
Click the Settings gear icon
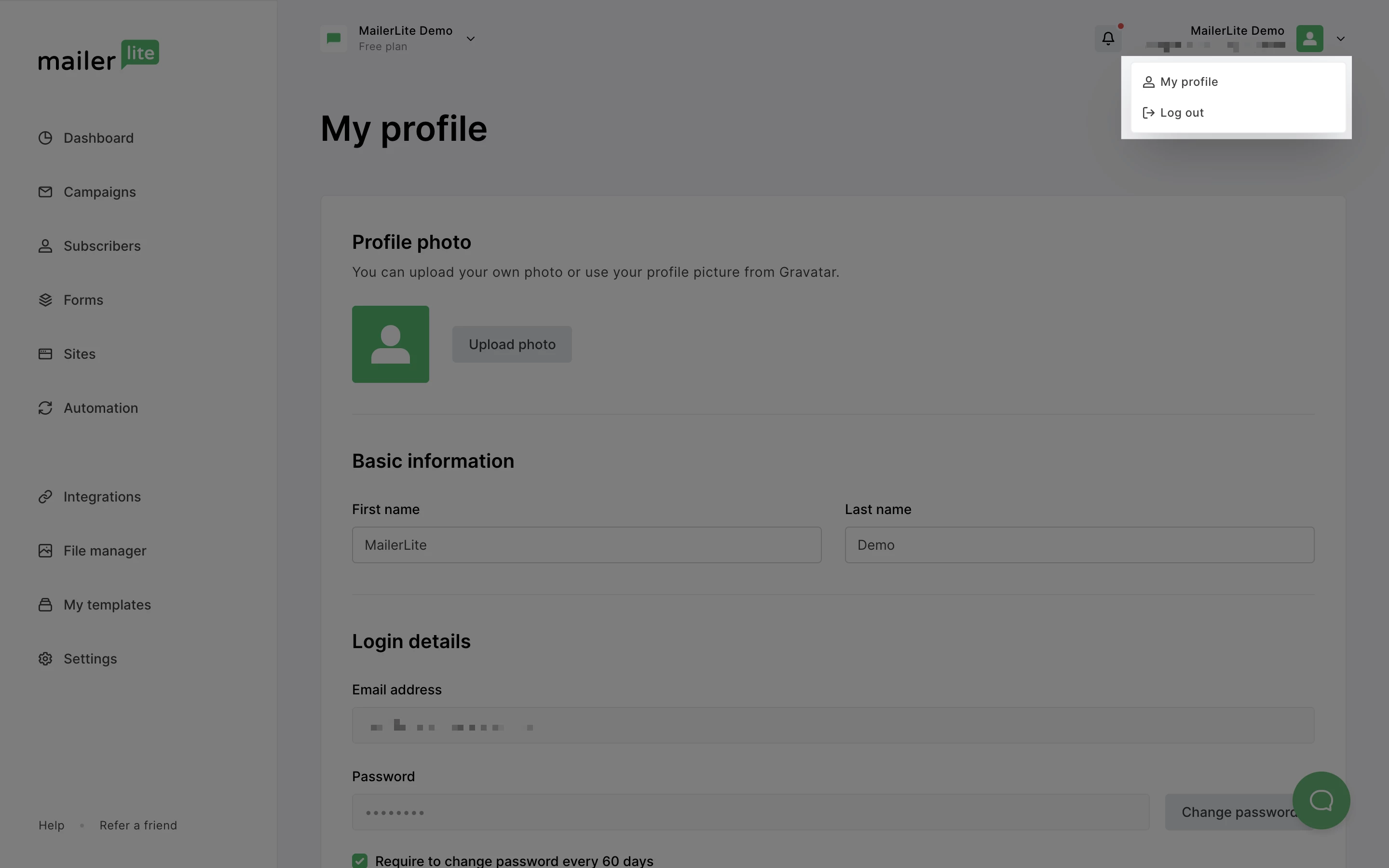click(x=45, y=658)
